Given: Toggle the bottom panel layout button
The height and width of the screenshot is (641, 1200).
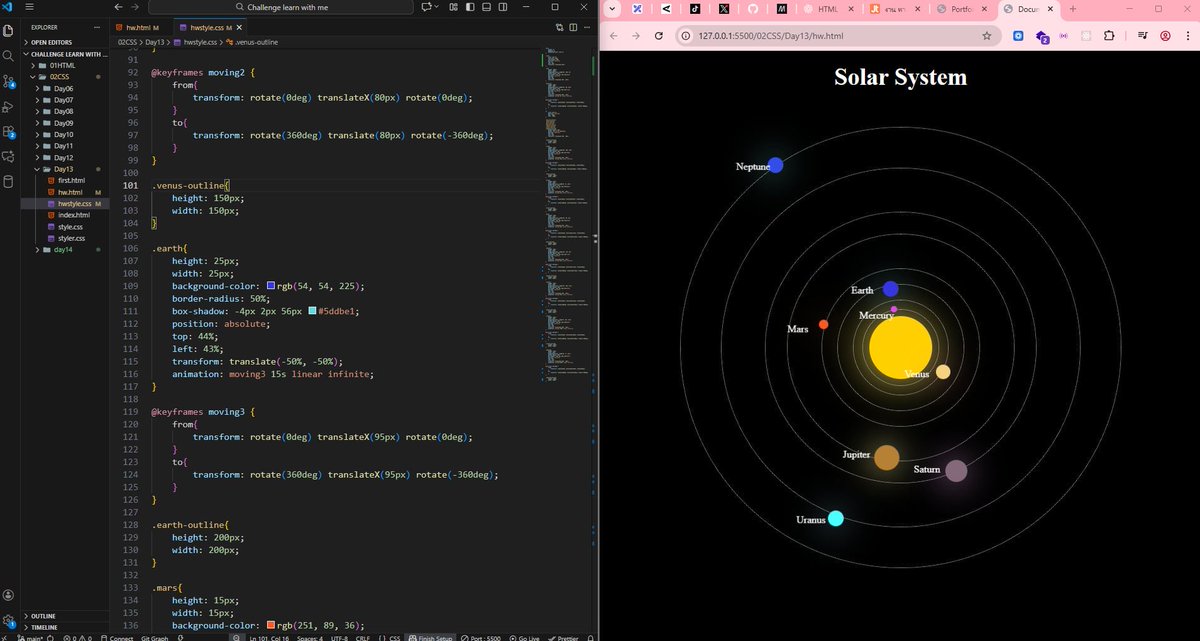Looking at the screenshot, I should pos(486,7).
